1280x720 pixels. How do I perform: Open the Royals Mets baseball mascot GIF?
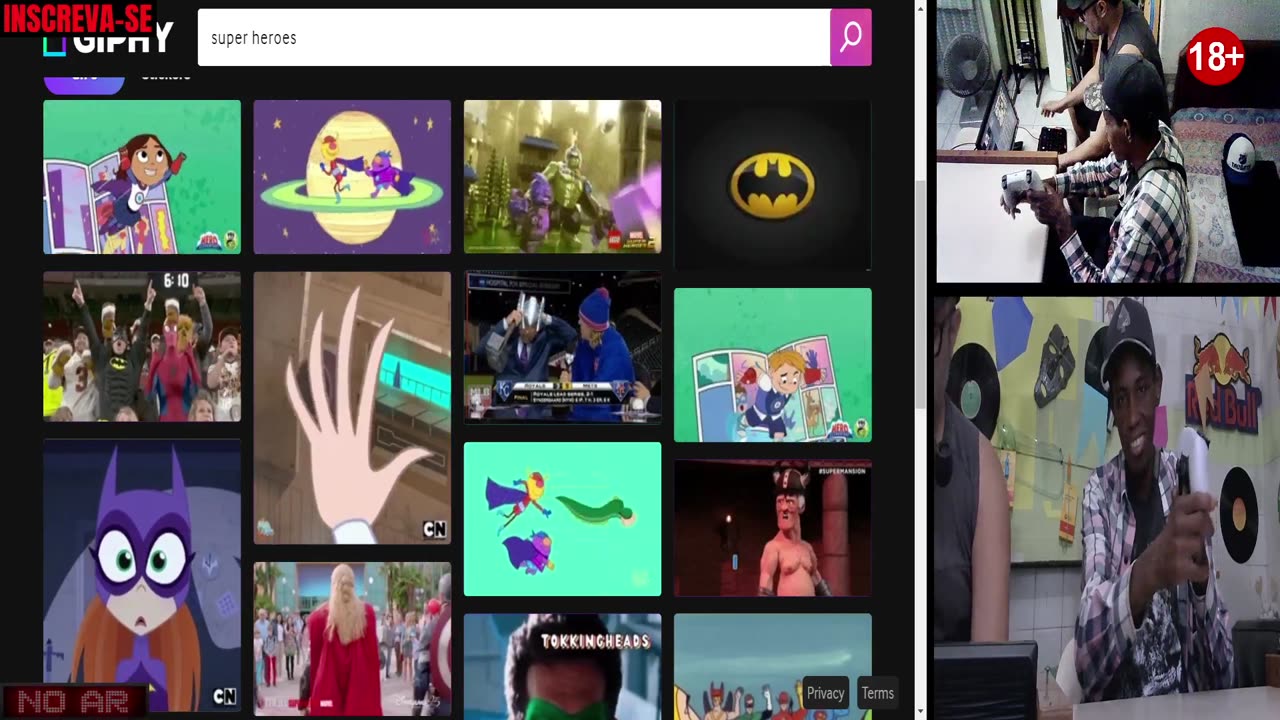pyautogui.click(x=562, y=347)
